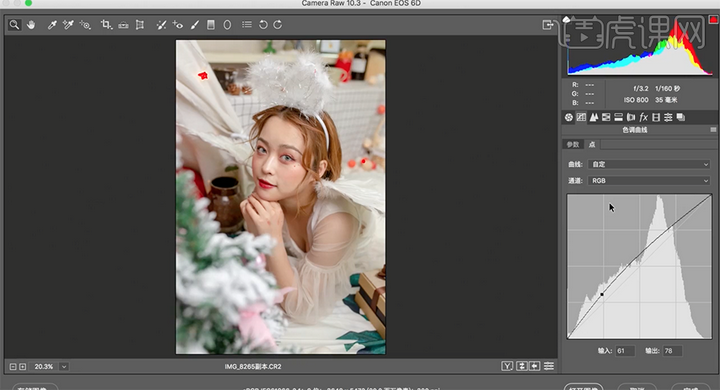Click the 输出 value field

click(x=672, y=350)
